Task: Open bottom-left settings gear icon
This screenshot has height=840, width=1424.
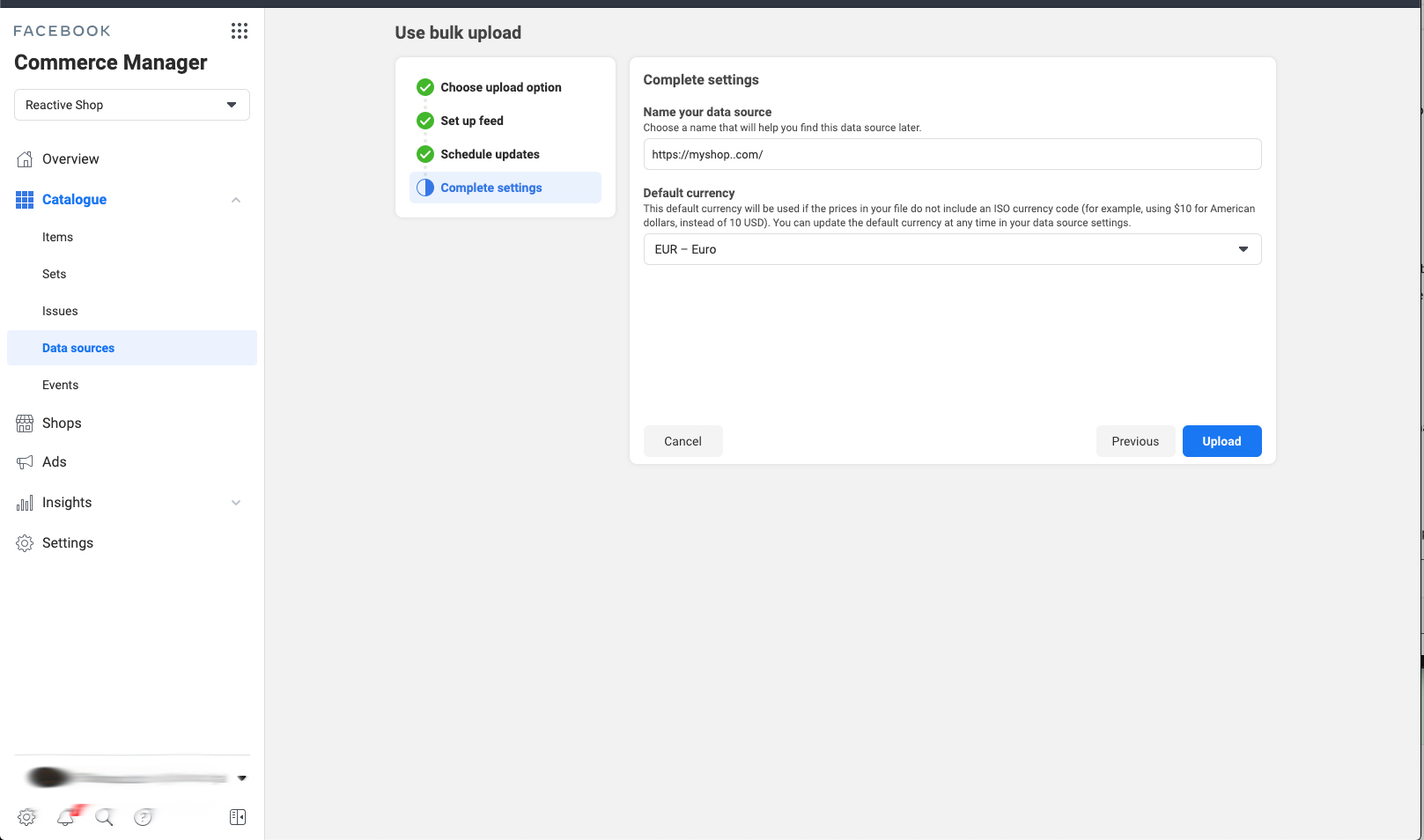Action: click(26, 817)
